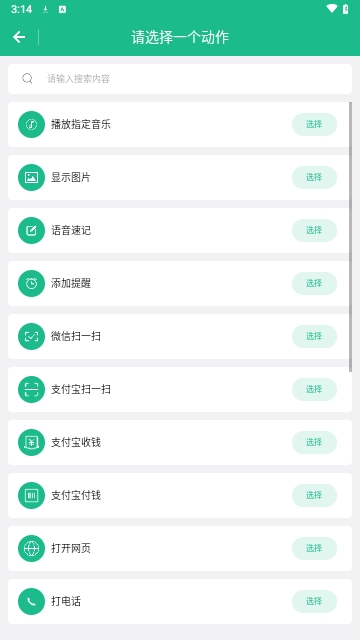
Task: Click the alarm clock icon for 添加提醒
Action: point(31,283)
